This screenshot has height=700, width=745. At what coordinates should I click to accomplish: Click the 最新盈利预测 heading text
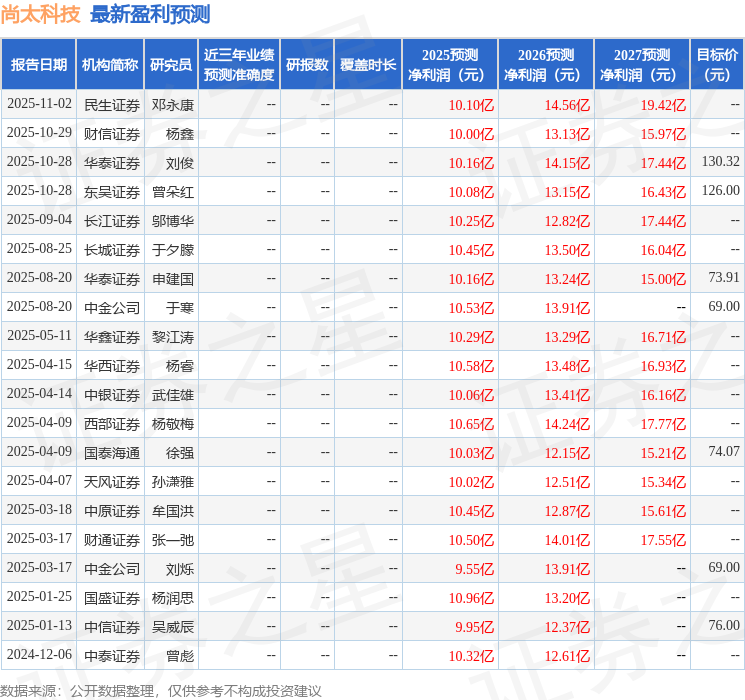(150, 15)
